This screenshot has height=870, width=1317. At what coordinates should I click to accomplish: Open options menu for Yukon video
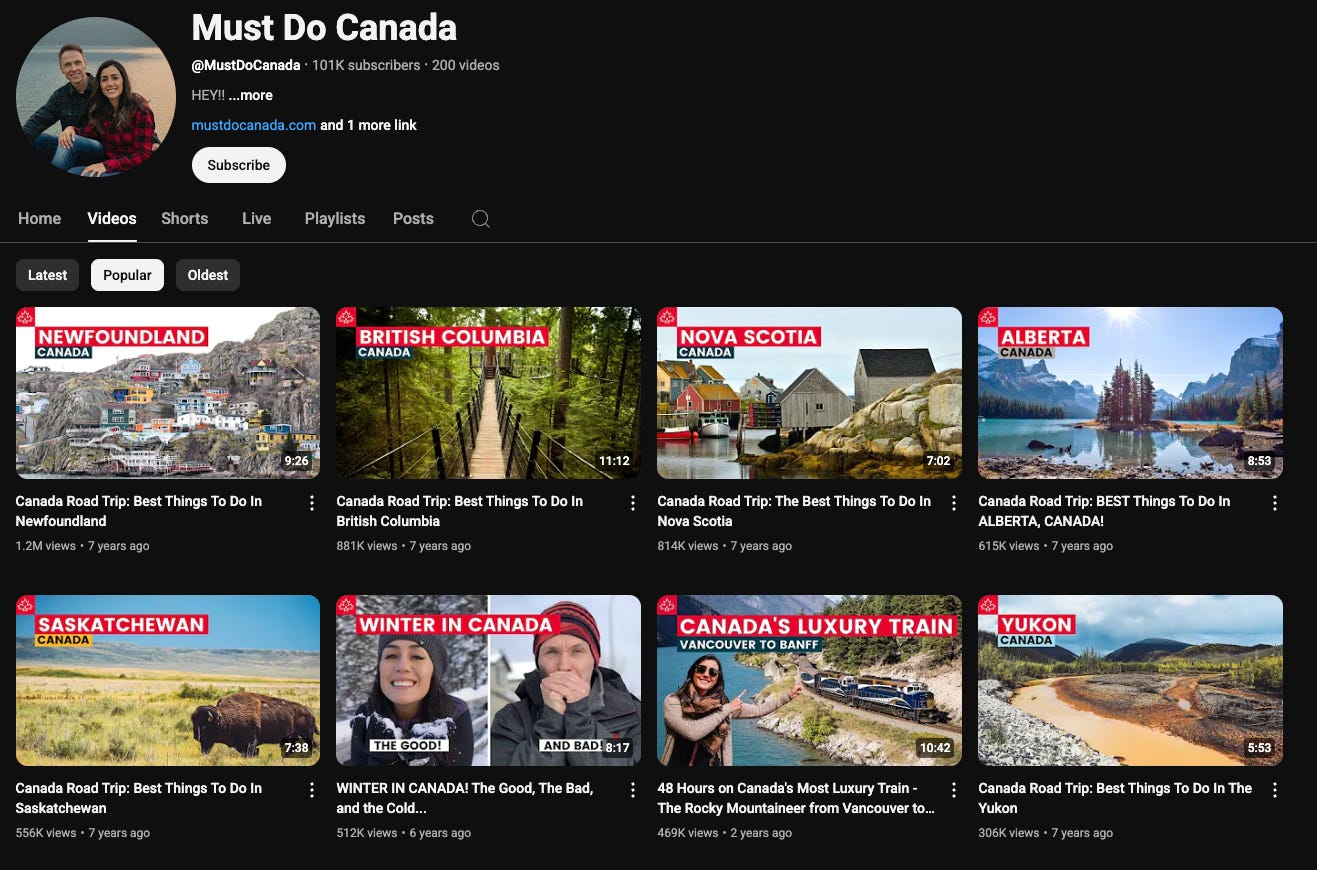coord(1275,790)
